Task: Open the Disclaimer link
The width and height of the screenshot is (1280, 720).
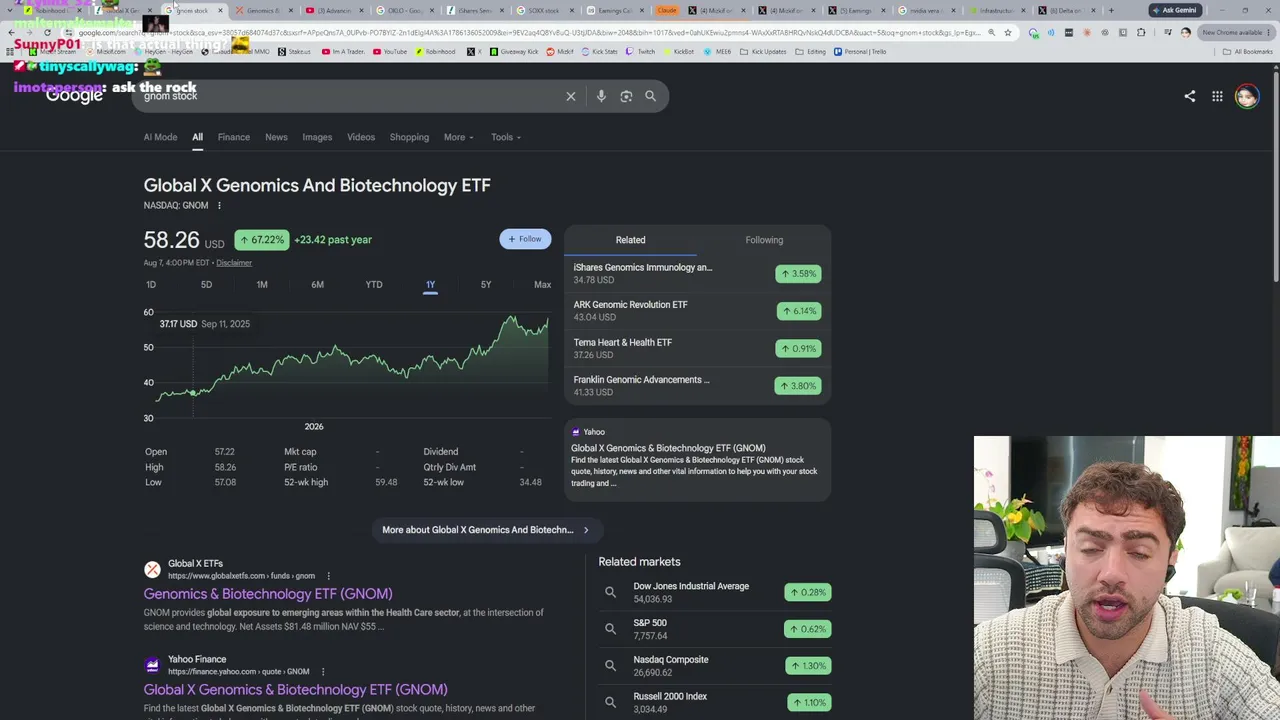Action: pos(234,263)
